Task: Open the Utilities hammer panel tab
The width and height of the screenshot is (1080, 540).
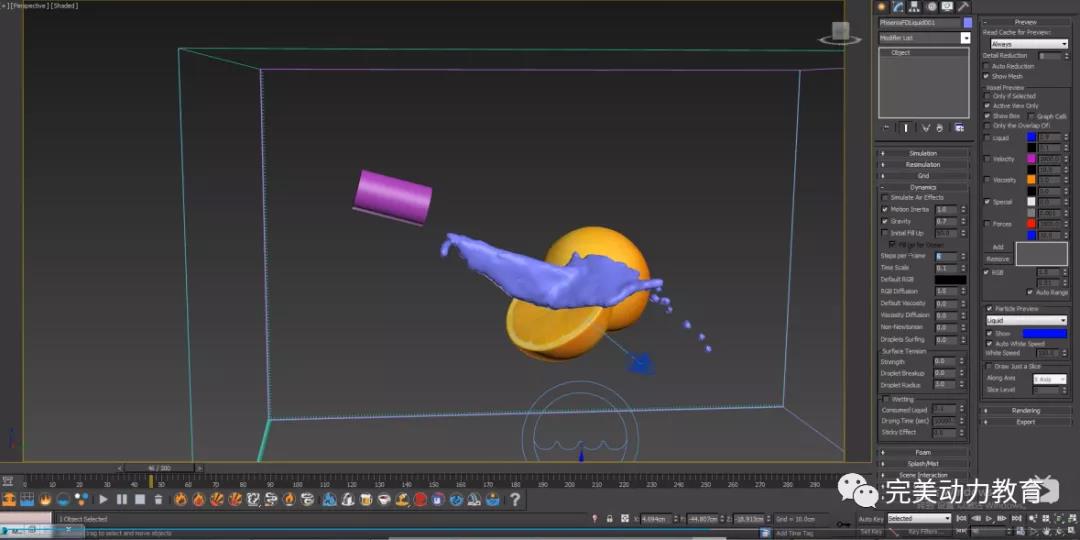Action: pyautogui.click(x=964, y=6)
